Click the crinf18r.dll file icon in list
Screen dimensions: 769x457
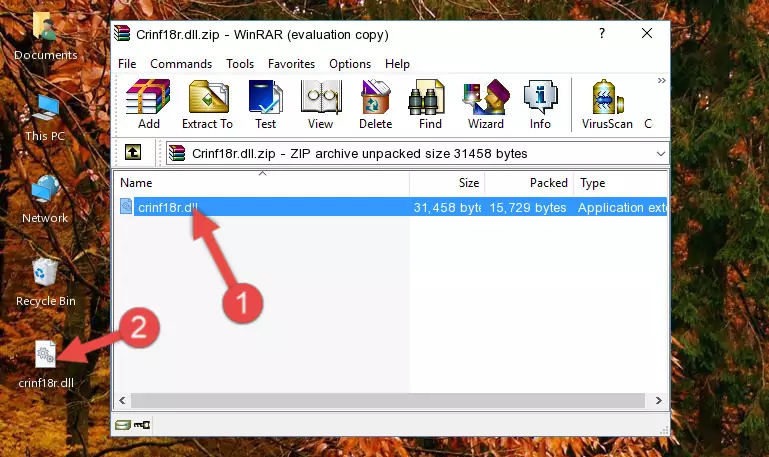(x=126, y=206)
